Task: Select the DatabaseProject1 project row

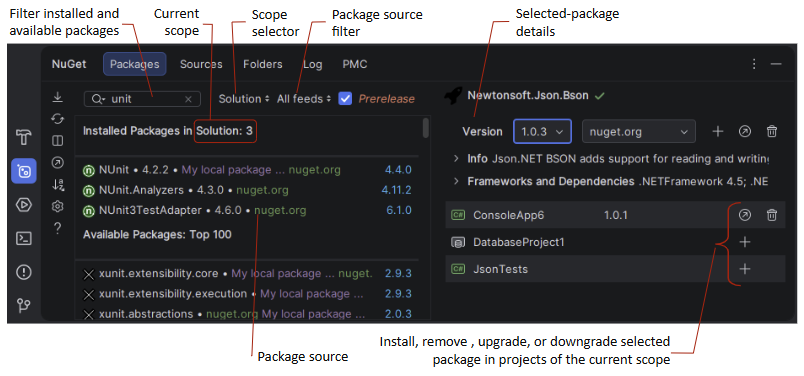Action: pos(615,242)
